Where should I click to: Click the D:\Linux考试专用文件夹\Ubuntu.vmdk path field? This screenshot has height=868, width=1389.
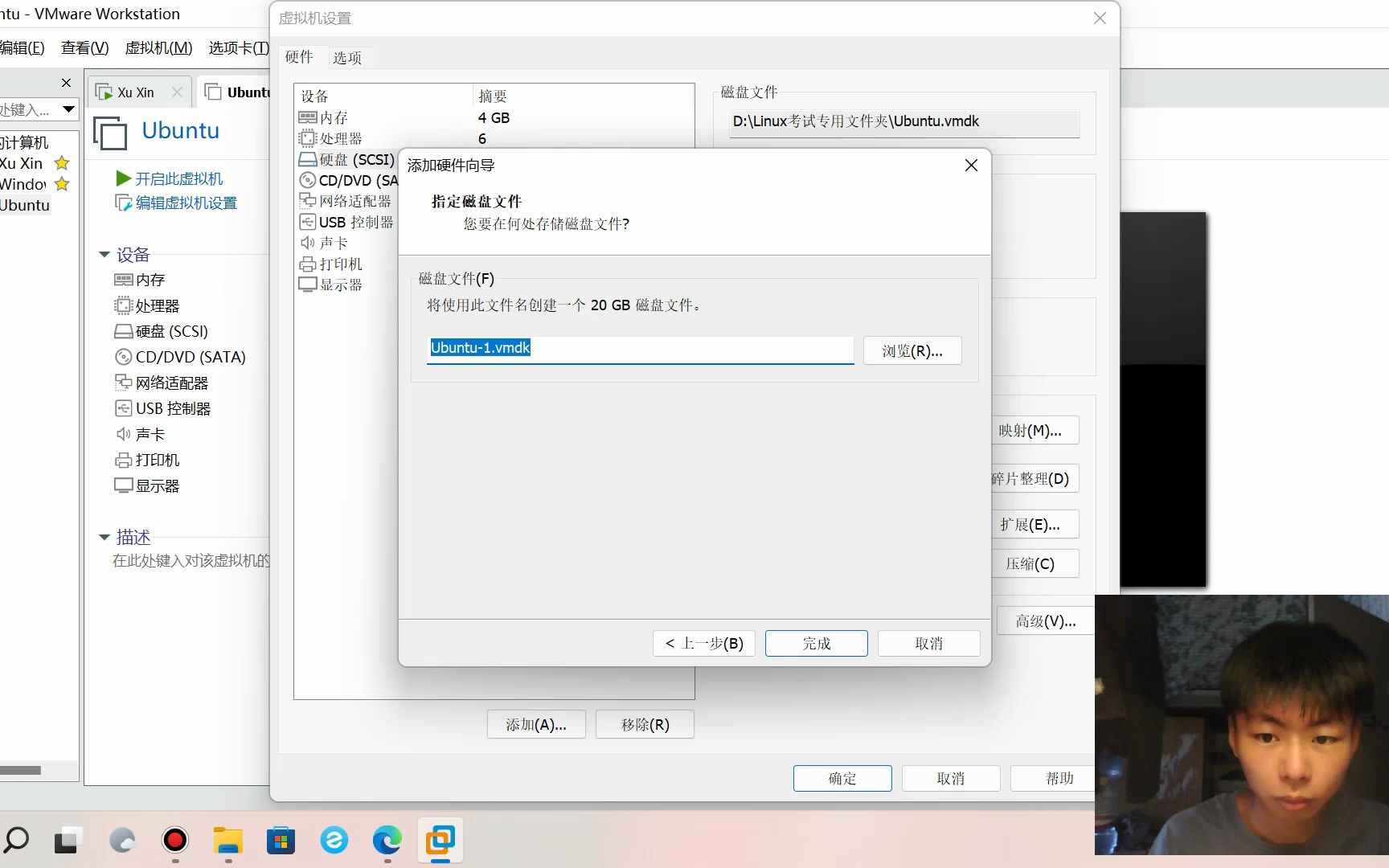904,121
